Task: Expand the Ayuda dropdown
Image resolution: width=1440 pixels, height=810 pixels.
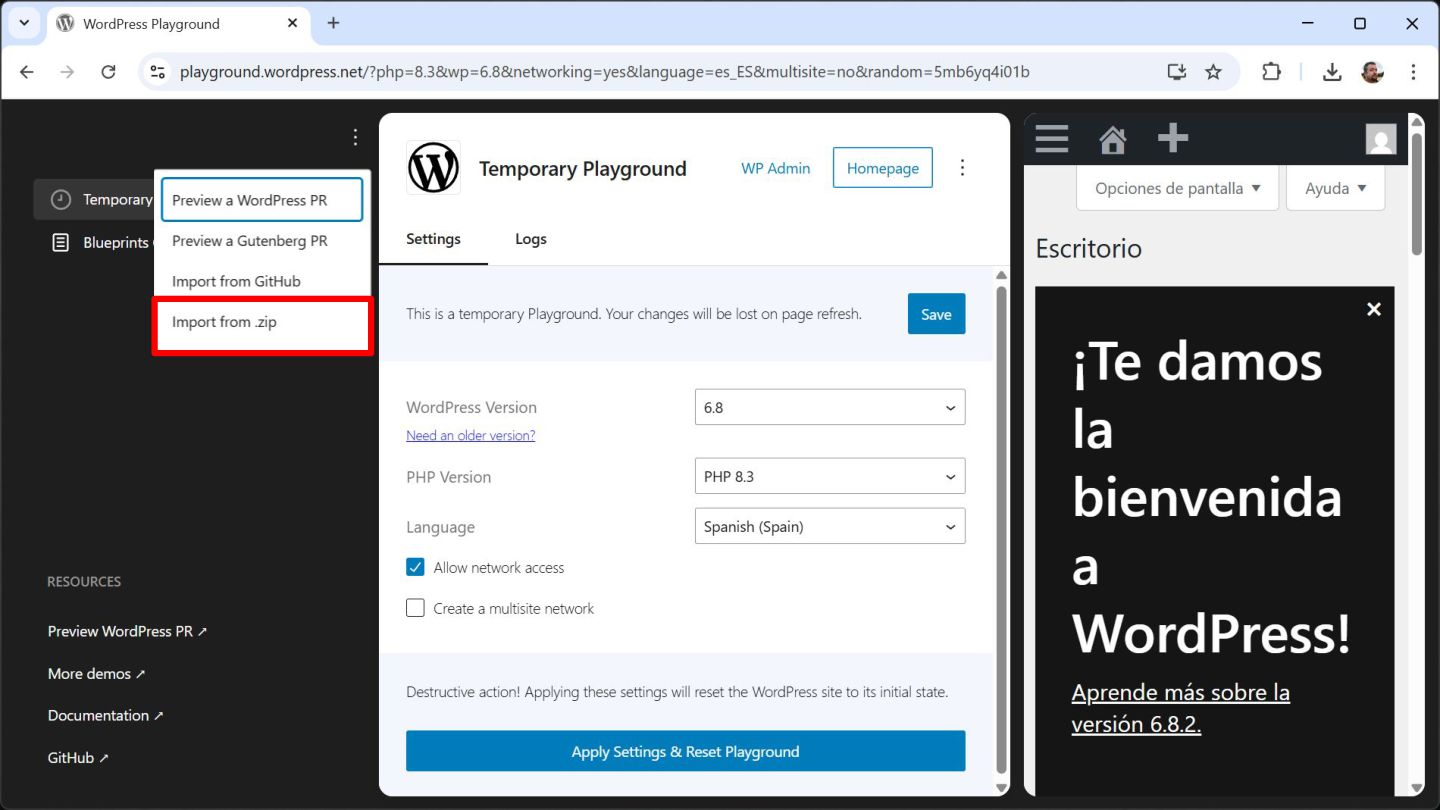Action: coord(1335,188)
